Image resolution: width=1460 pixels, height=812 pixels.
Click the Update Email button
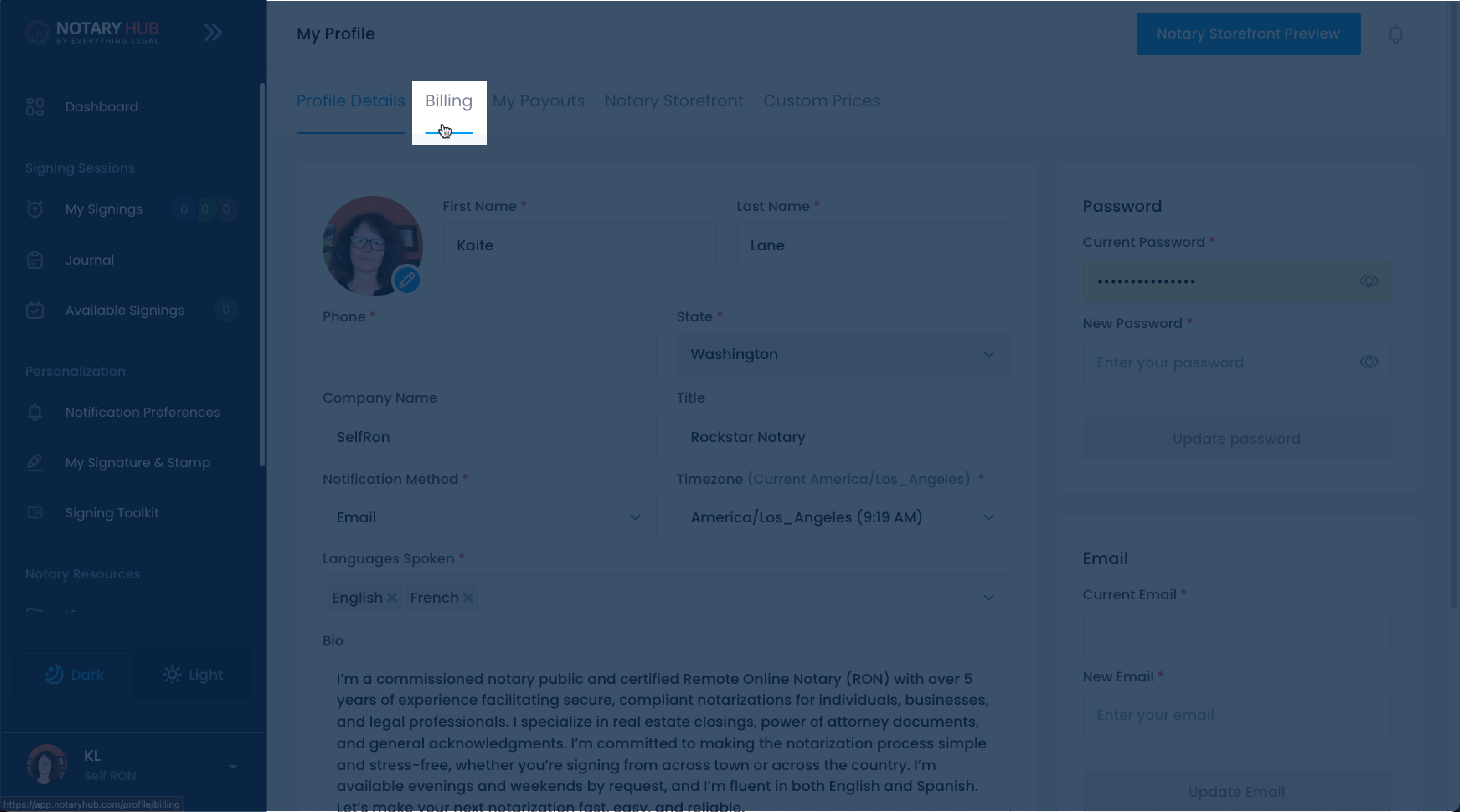pyautogui.click(x=1236, y=791)
